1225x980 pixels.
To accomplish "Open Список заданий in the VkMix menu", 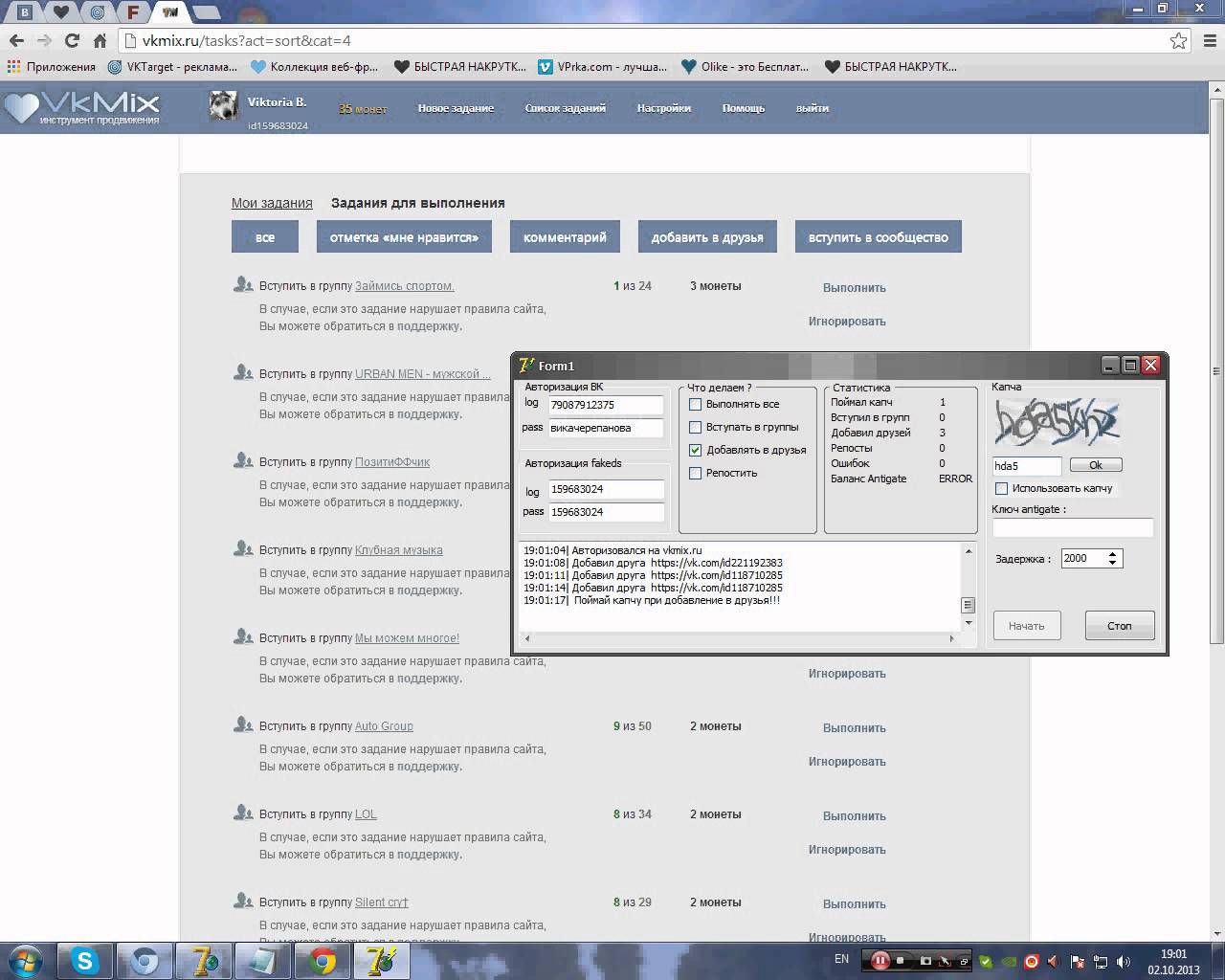I will tap(565, 108).
